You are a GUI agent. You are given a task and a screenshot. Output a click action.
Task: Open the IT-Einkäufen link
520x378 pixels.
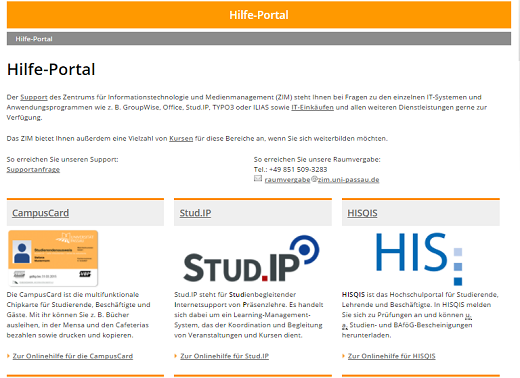312,107
